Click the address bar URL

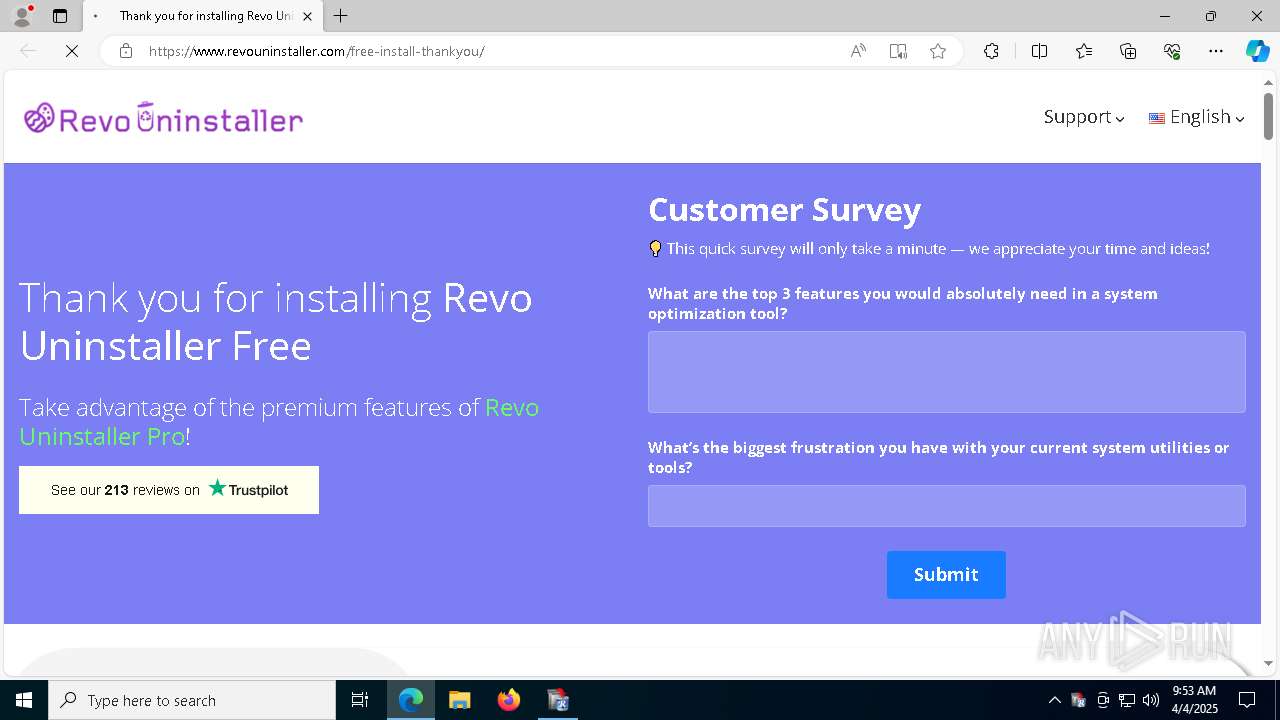tap(317, 51)
